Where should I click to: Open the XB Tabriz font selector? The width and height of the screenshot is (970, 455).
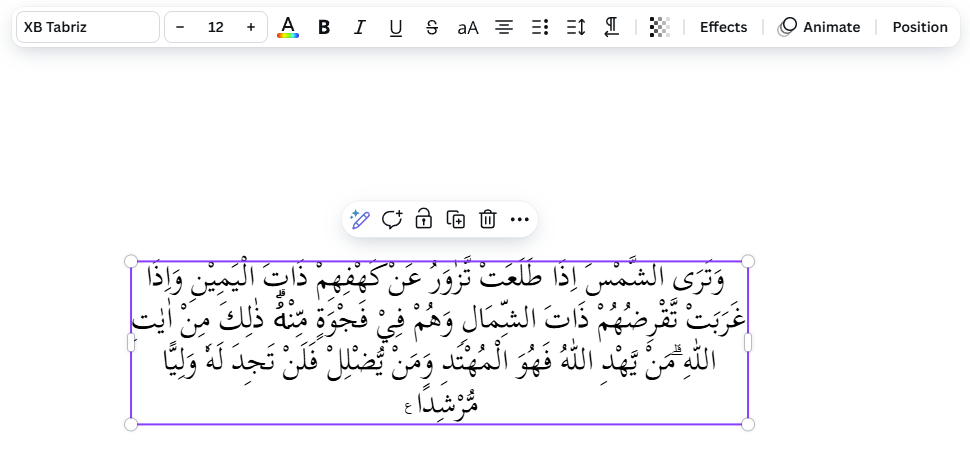87,27
